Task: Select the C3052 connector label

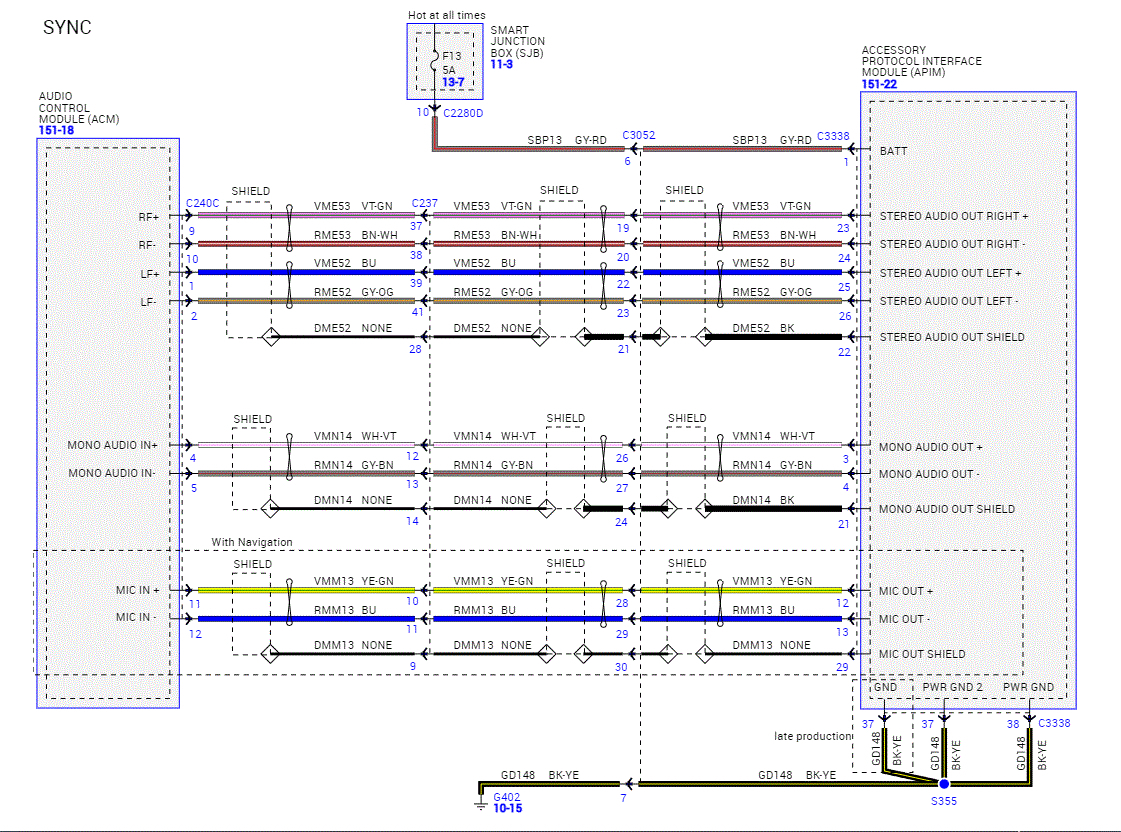Action: point(638,135)
